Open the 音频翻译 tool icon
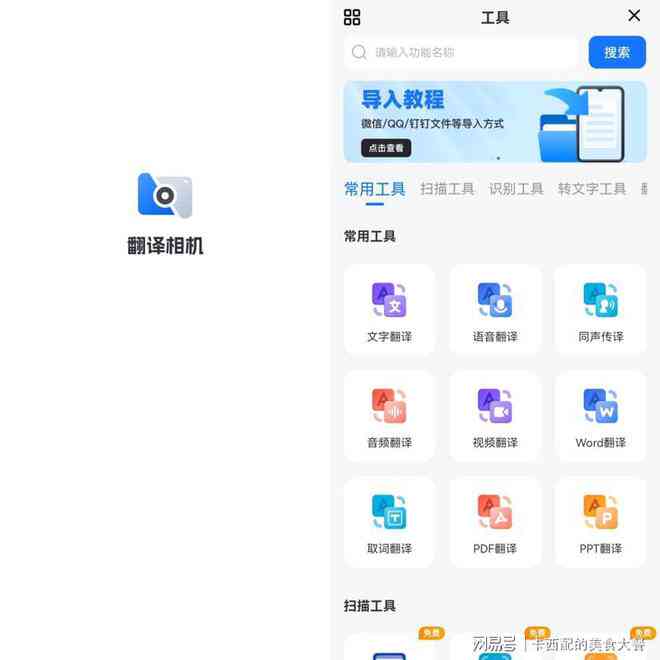This screenshot has width=660, height=660. (x=389, y=406)
